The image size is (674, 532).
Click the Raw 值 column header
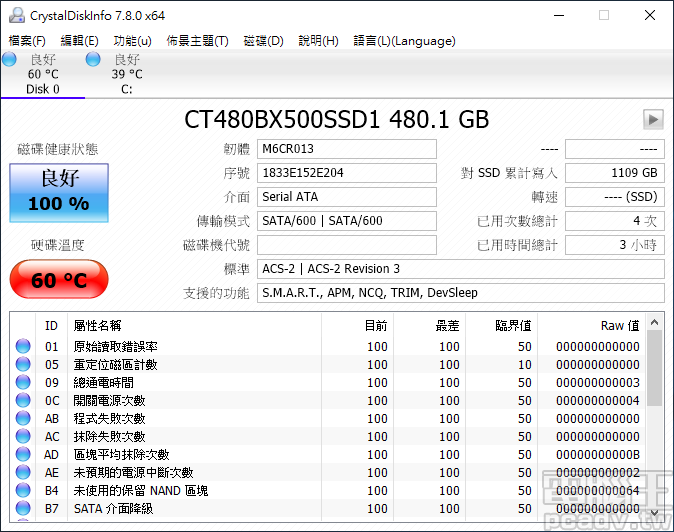click(x=591, y=326)
